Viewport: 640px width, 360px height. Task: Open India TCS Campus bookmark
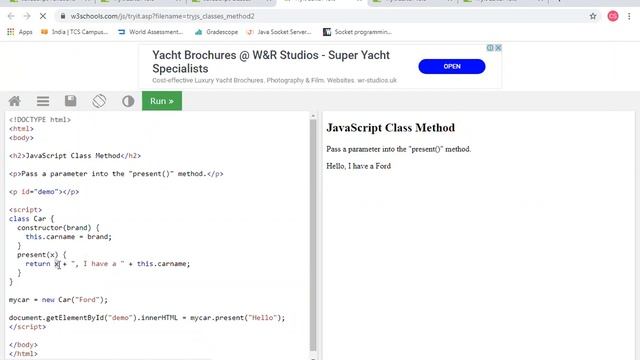click(74, 32)
